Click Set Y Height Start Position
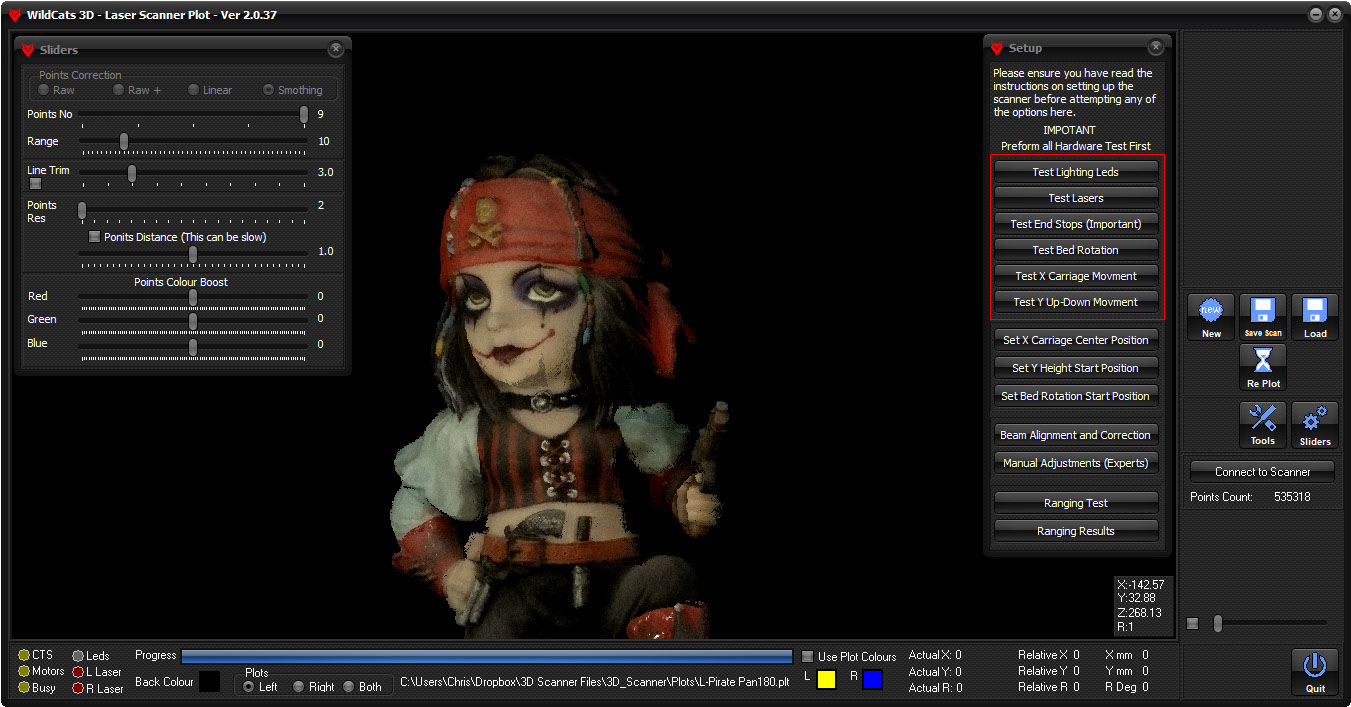 tap(1076, 368)
